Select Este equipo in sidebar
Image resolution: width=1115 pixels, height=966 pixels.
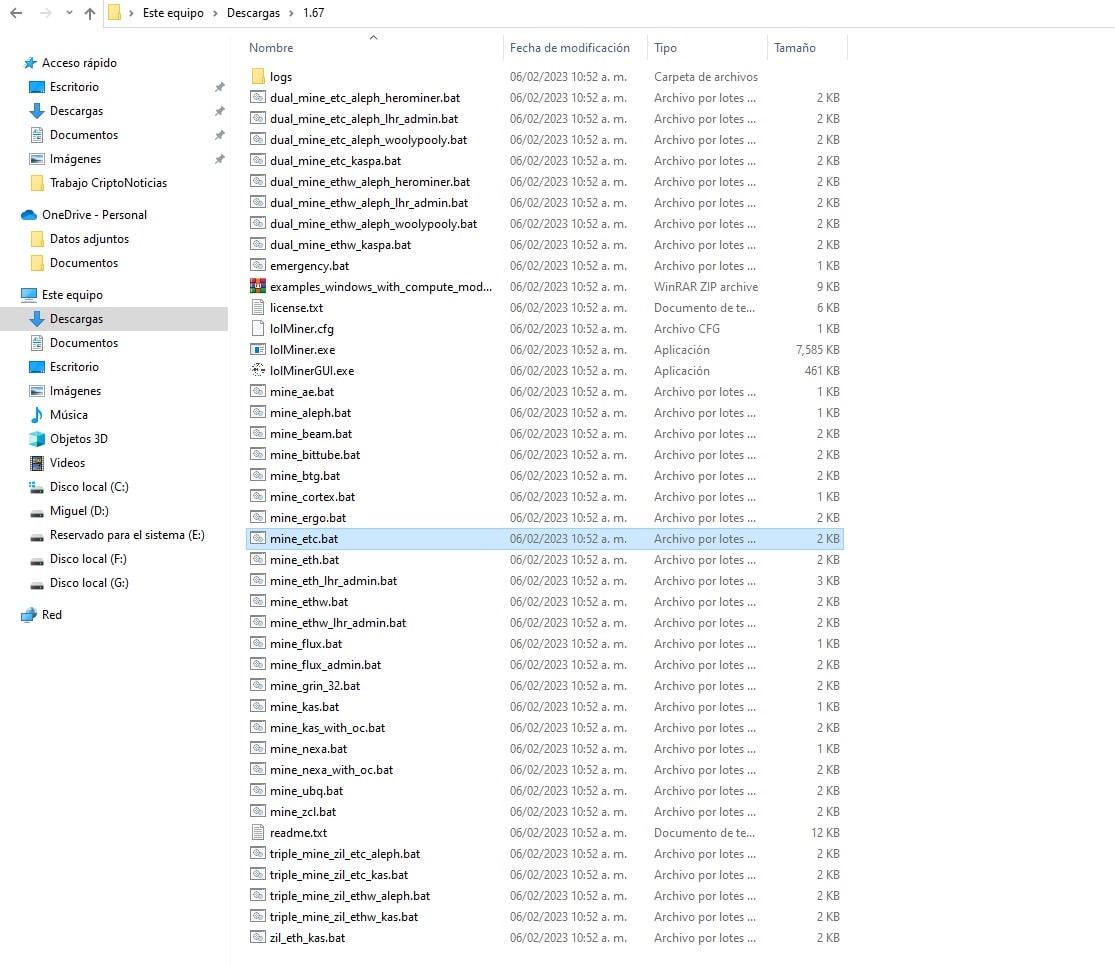72,294
